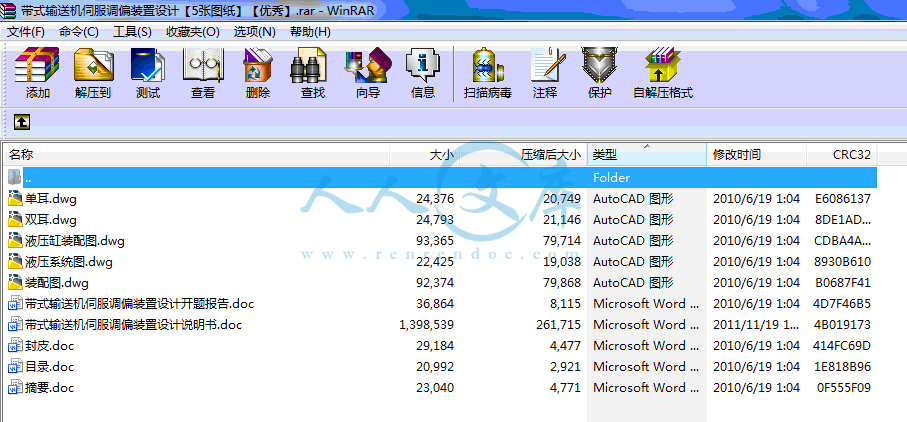
Task: Open the 帮助(H) menu
Action: (311, 31)
